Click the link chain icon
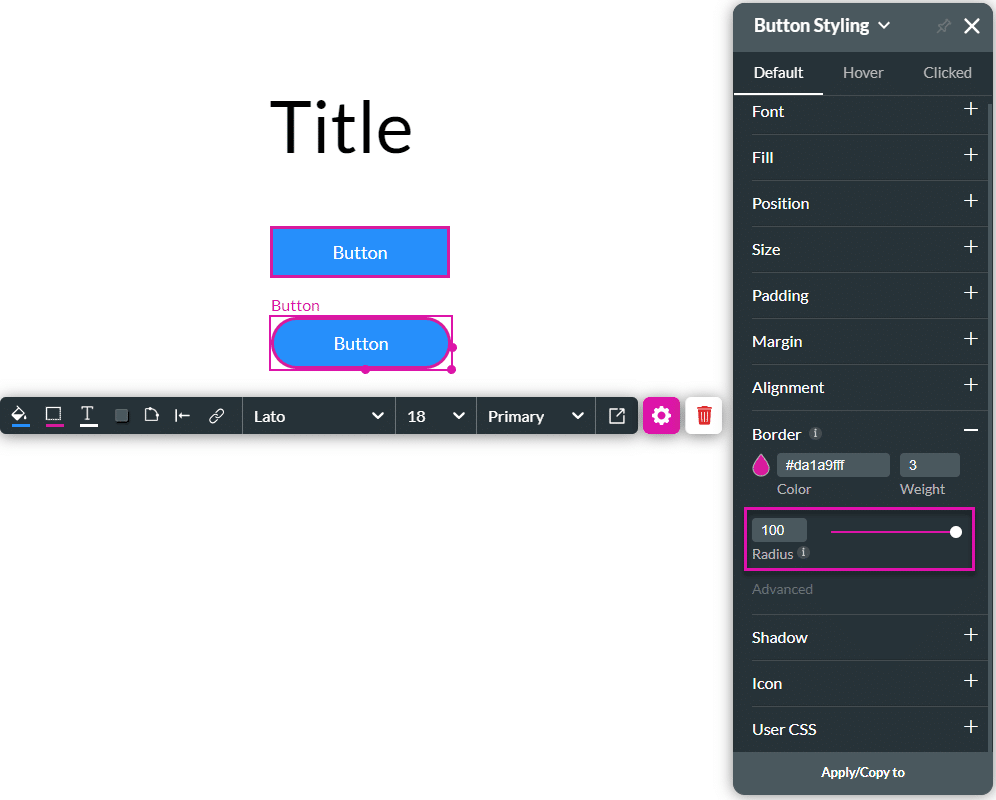996x800 pixels. (x=216, y=416)
